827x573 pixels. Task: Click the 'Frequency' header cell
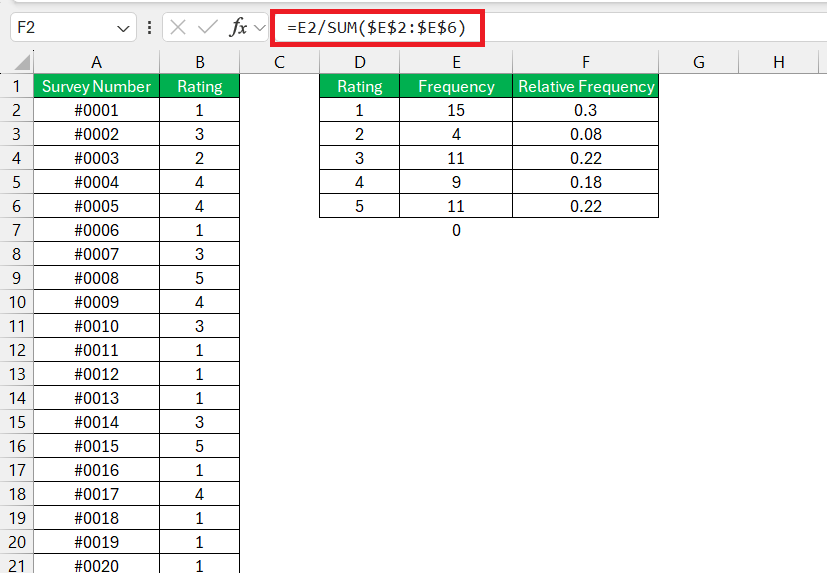tap(456, 86)
